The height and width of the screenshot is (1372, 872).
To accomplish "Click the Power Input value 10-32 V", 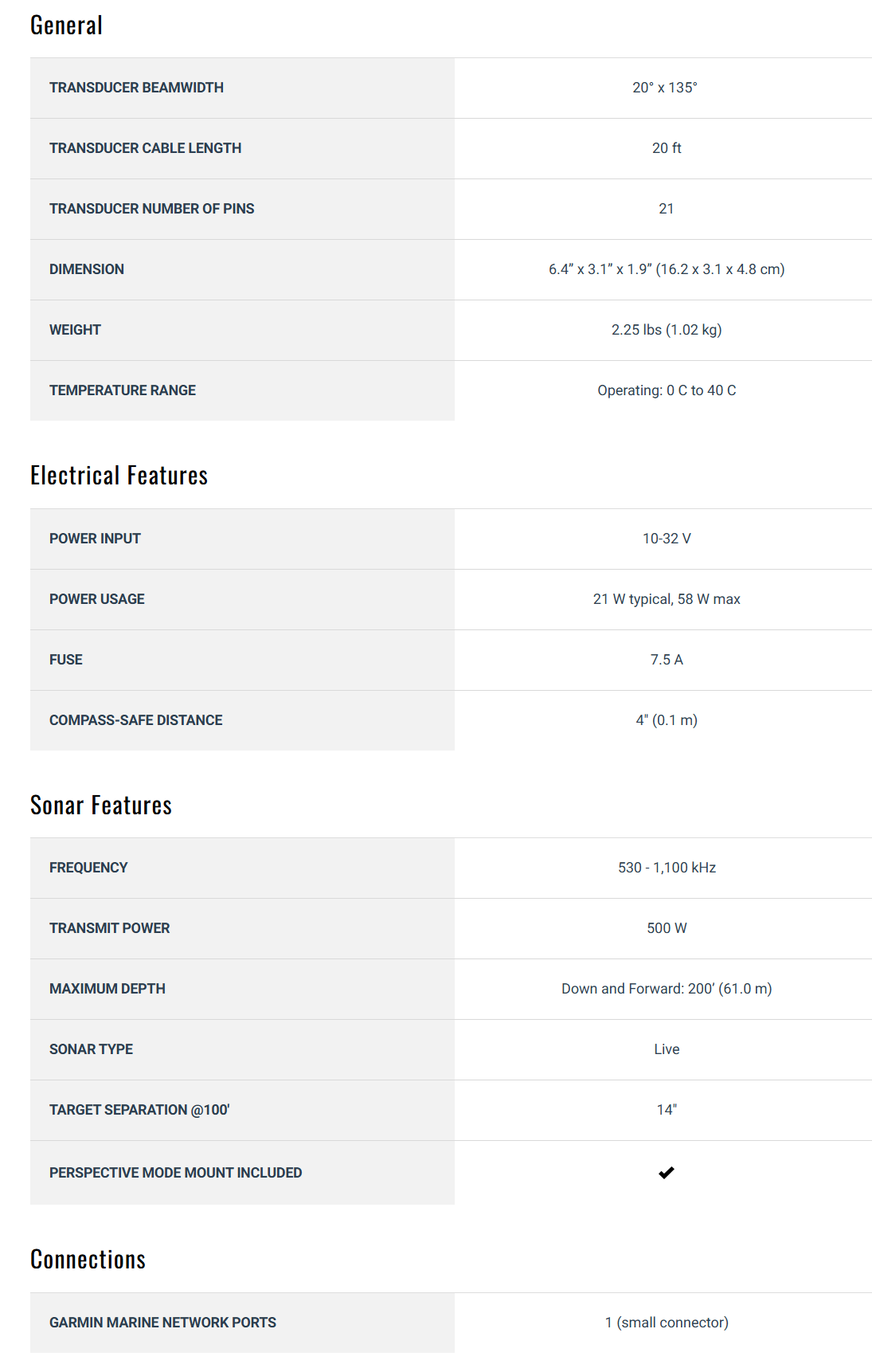I will tap(667, 539).
